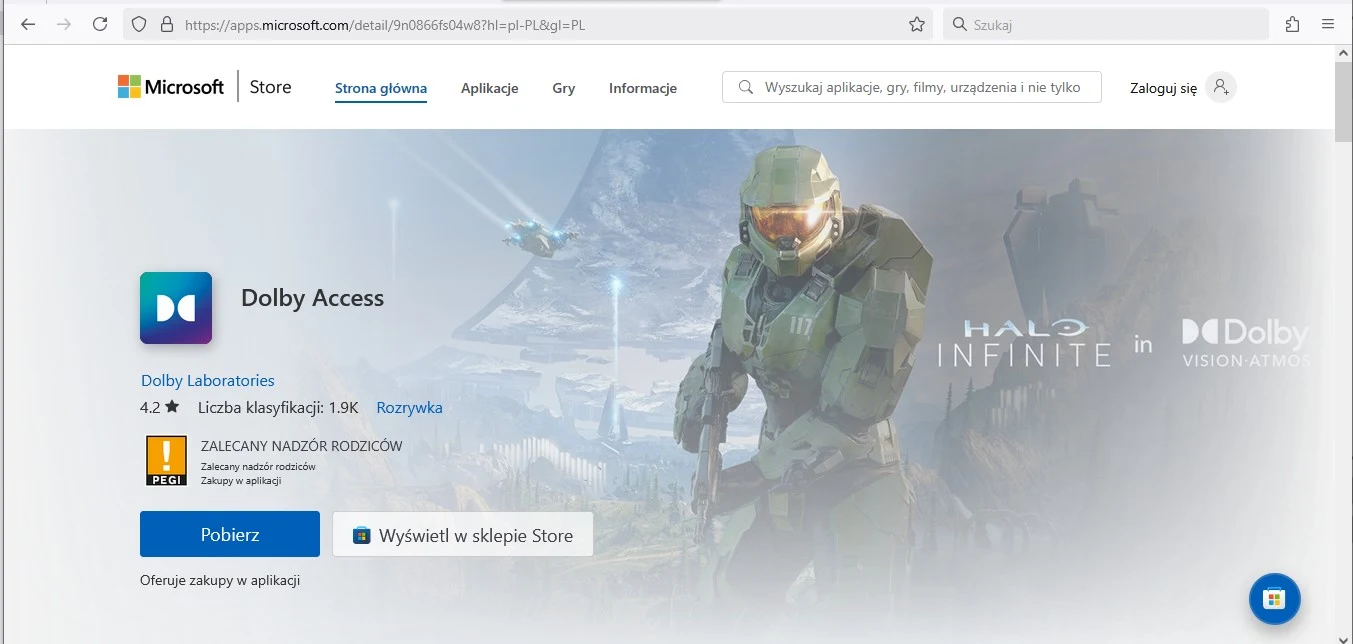Click the blue Pobierz button
The image size is (1353, 644).
pyautogui.click(x=230, y=534)
